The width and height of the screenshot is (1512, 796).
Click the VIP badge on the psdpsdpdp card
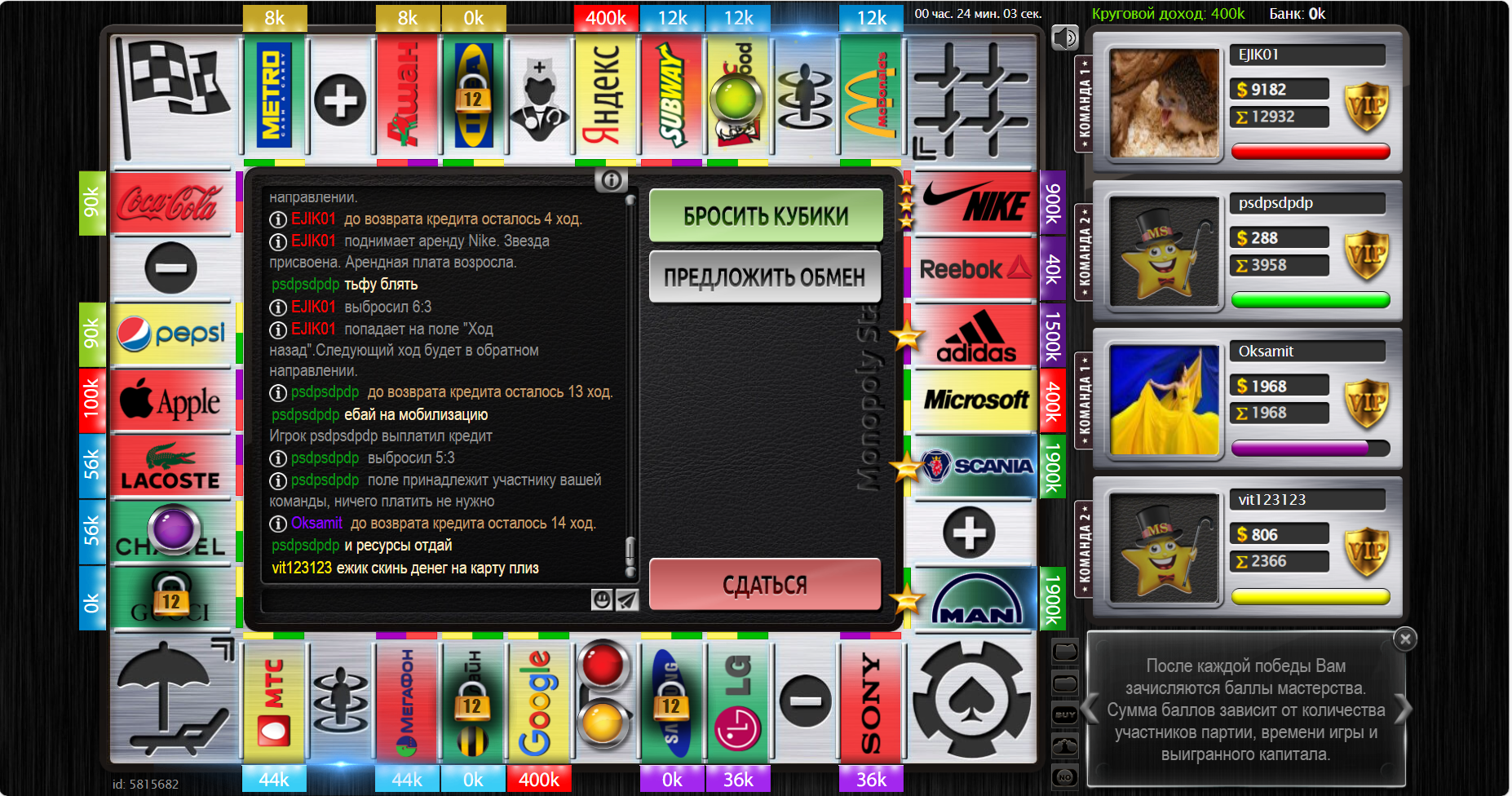(x=1367, y=254)
